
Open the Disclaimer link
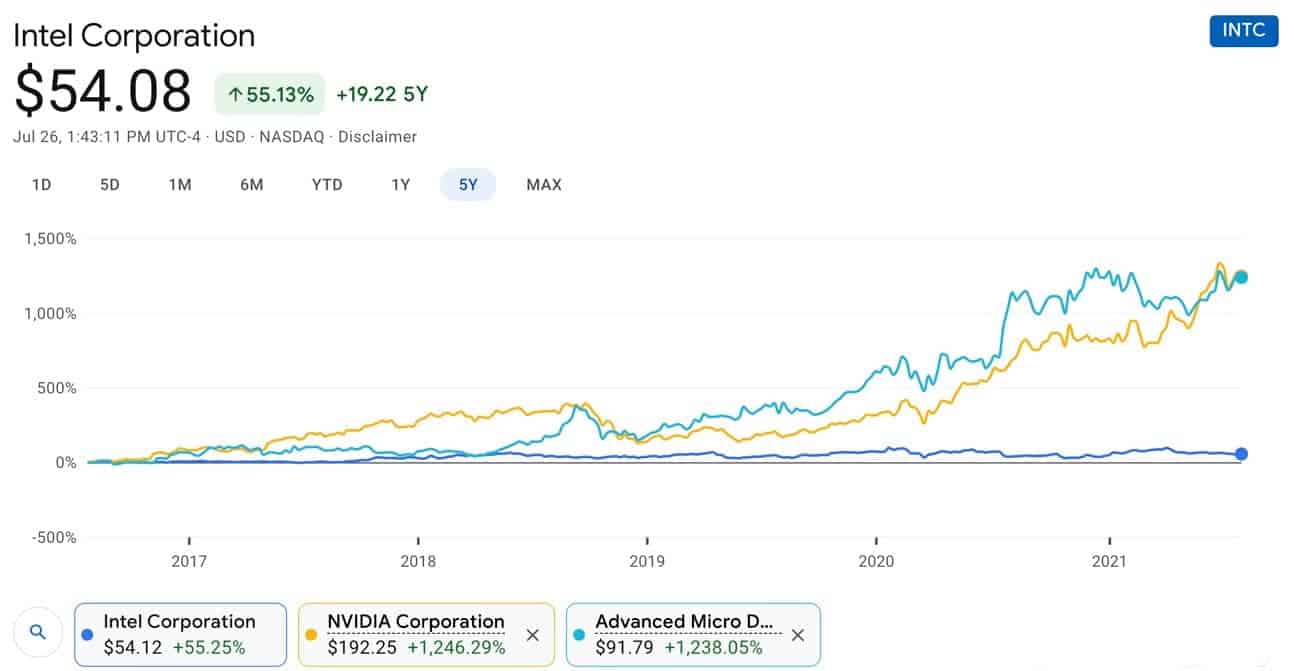(x=377, y=137)
